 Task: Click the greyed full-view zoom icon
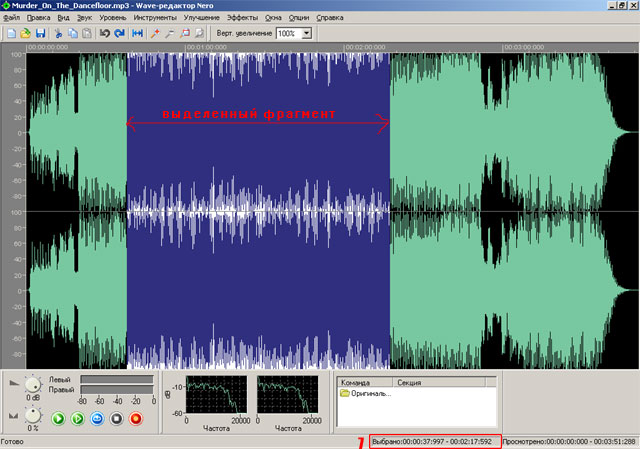199,33
